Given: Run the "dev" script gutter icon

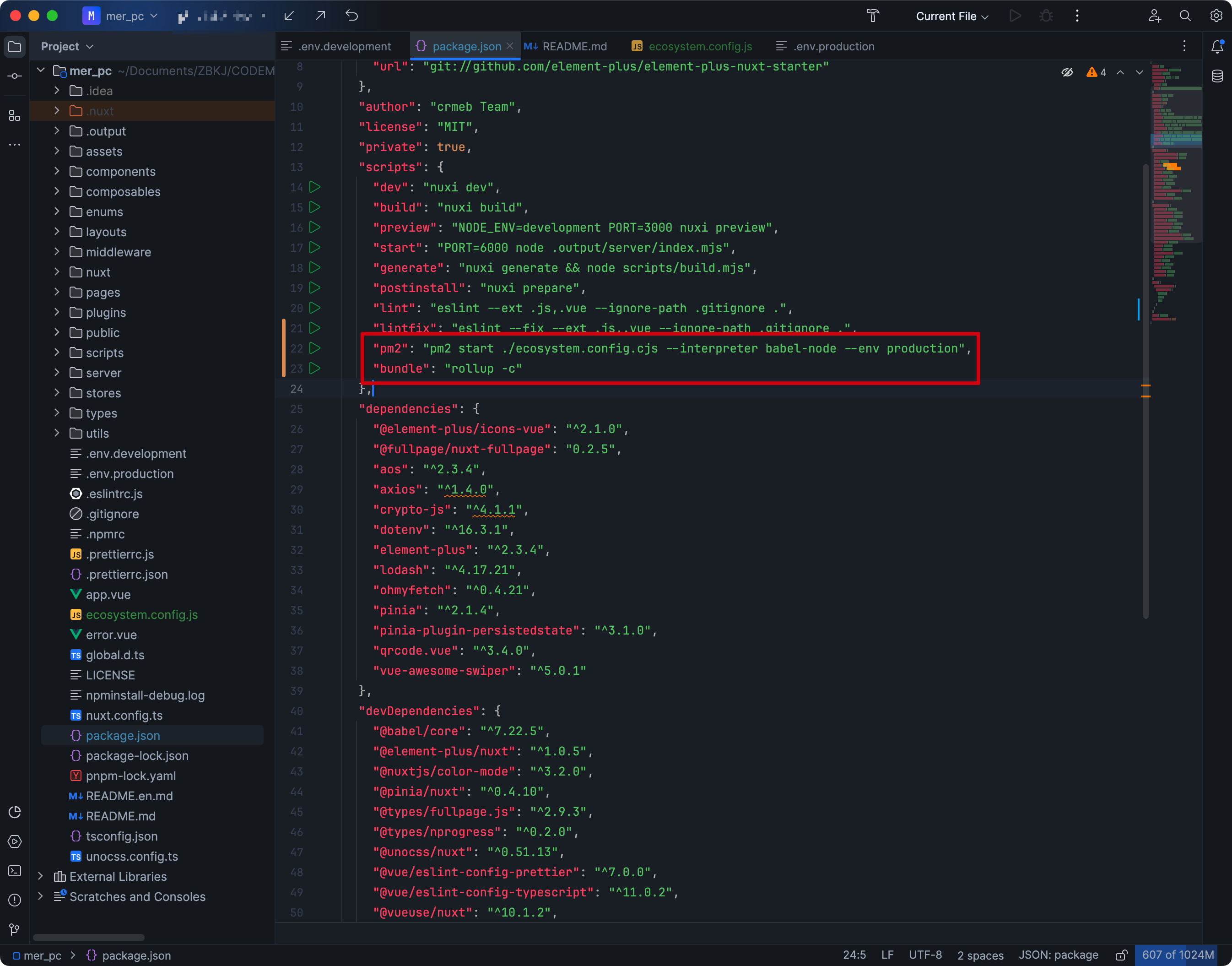Looking at the screenshot, I should pyautogui.click(x=315, y=187).
